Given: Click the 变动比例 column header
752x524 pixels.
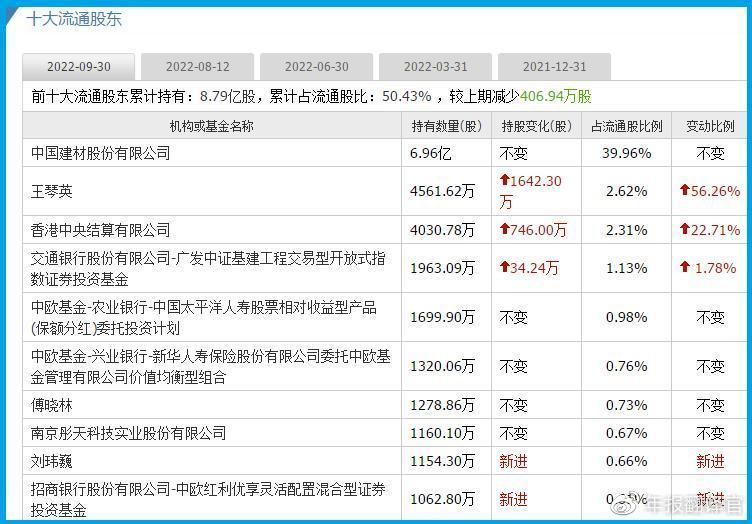Looking at the screenshot, I should click(710, 126).
